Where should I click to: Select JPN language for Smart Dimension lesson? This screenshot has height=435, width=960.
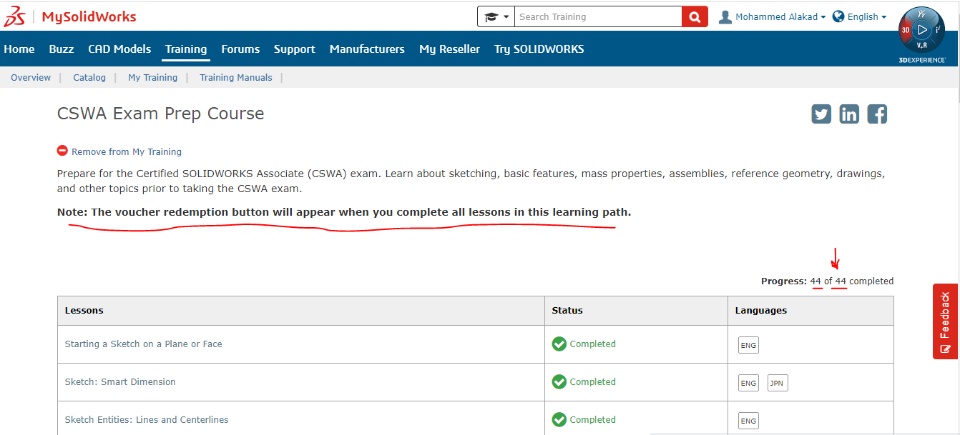pos(778,384)
